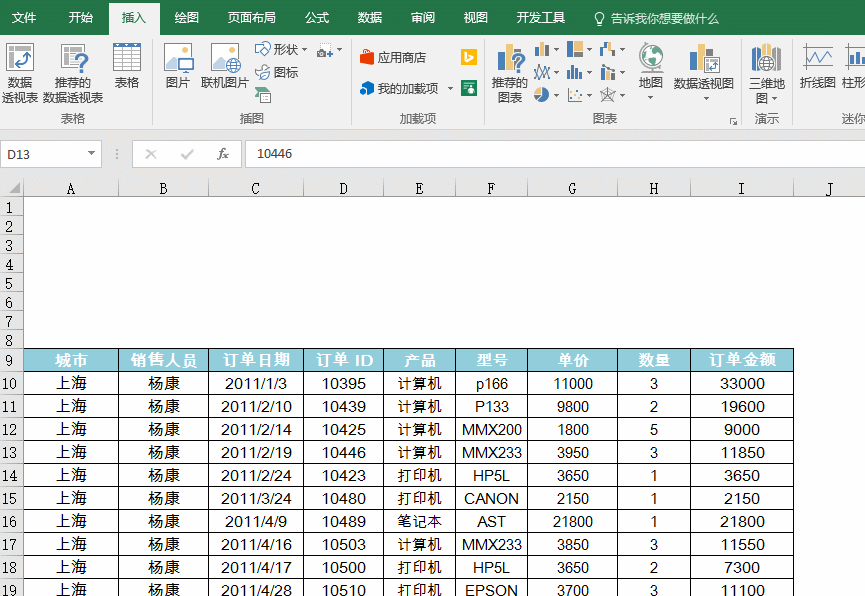Insert a line or area chart
The height and width of the screenshot is (596, 865).
pos(542,72)
